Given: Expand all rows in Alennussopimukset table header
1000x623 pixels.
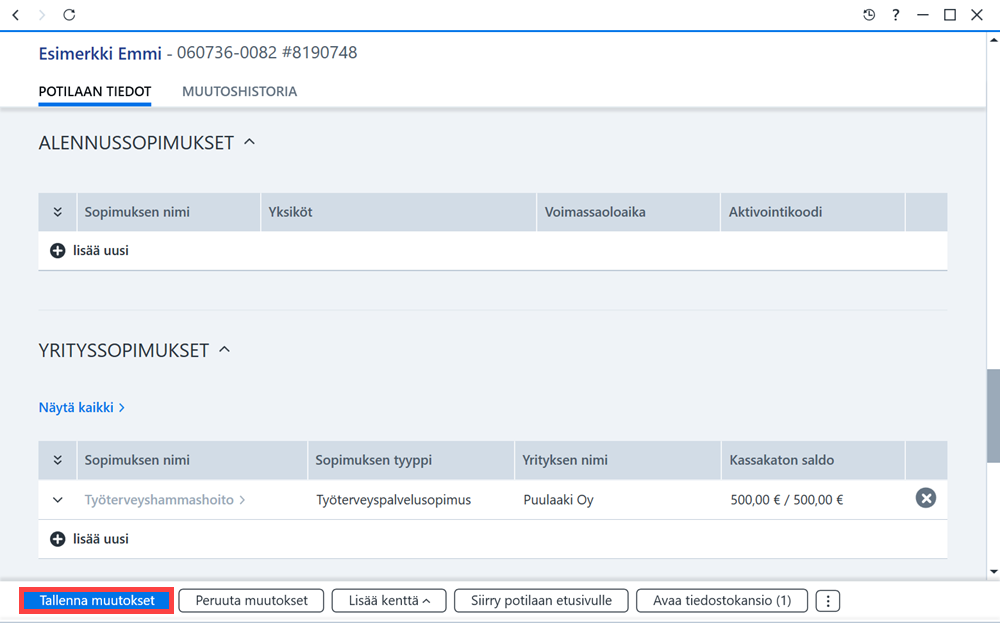Looking at the screenshot, I should point(57,212).
